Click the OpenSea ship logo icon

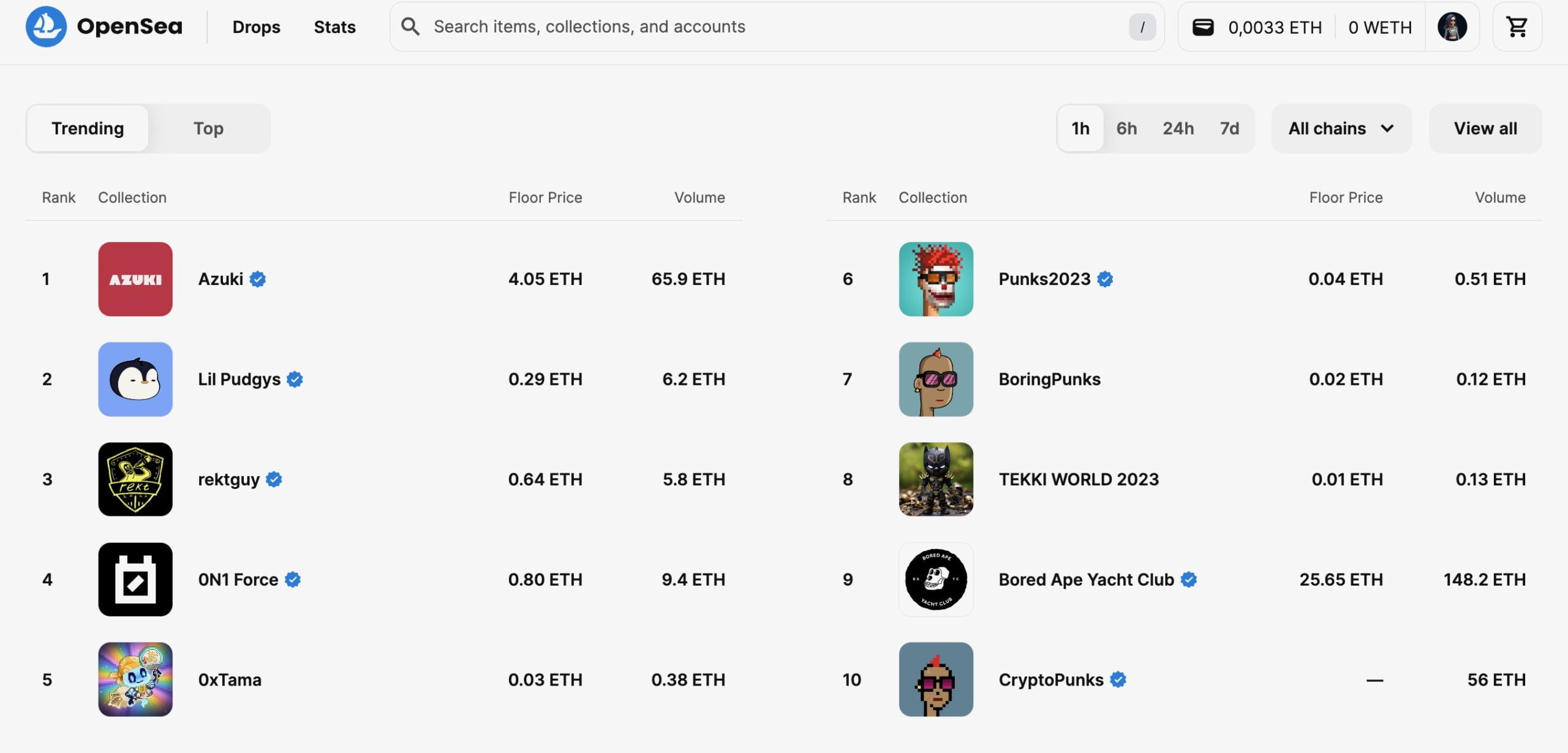[46, 26]
